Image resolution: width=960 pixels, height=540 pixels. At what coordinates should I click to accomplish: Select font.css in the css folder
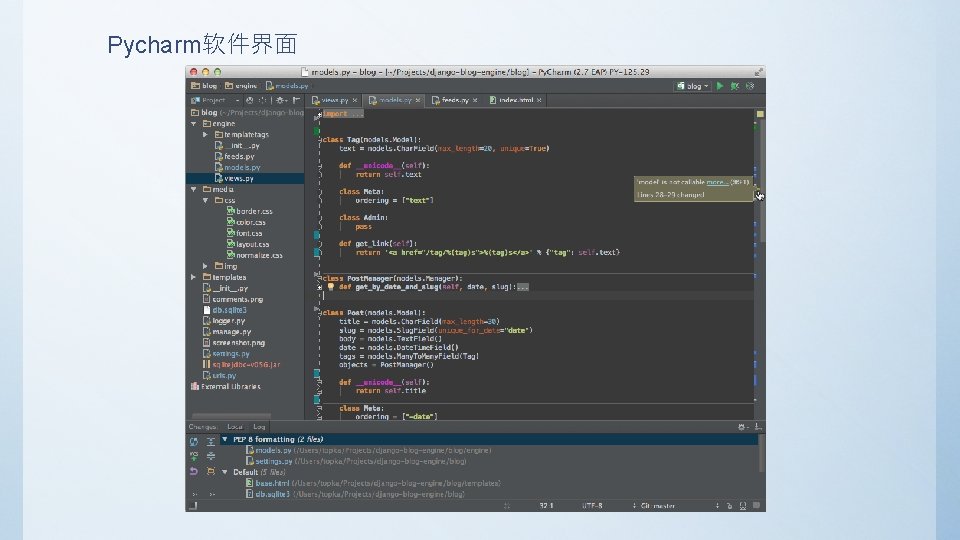click(245, 233)
